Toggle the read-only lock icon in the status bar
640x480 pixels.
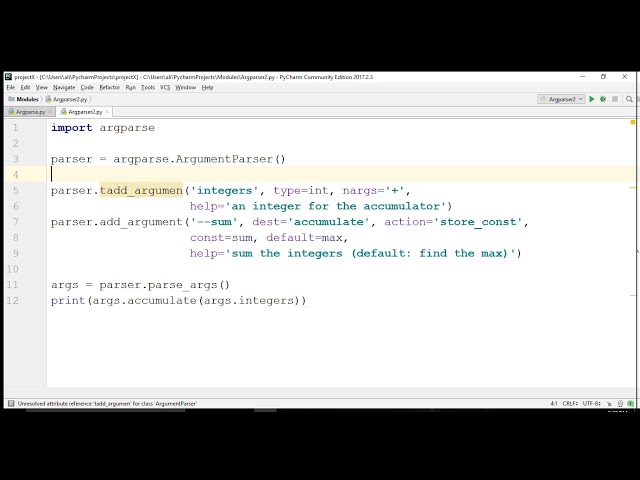point(609,404)
